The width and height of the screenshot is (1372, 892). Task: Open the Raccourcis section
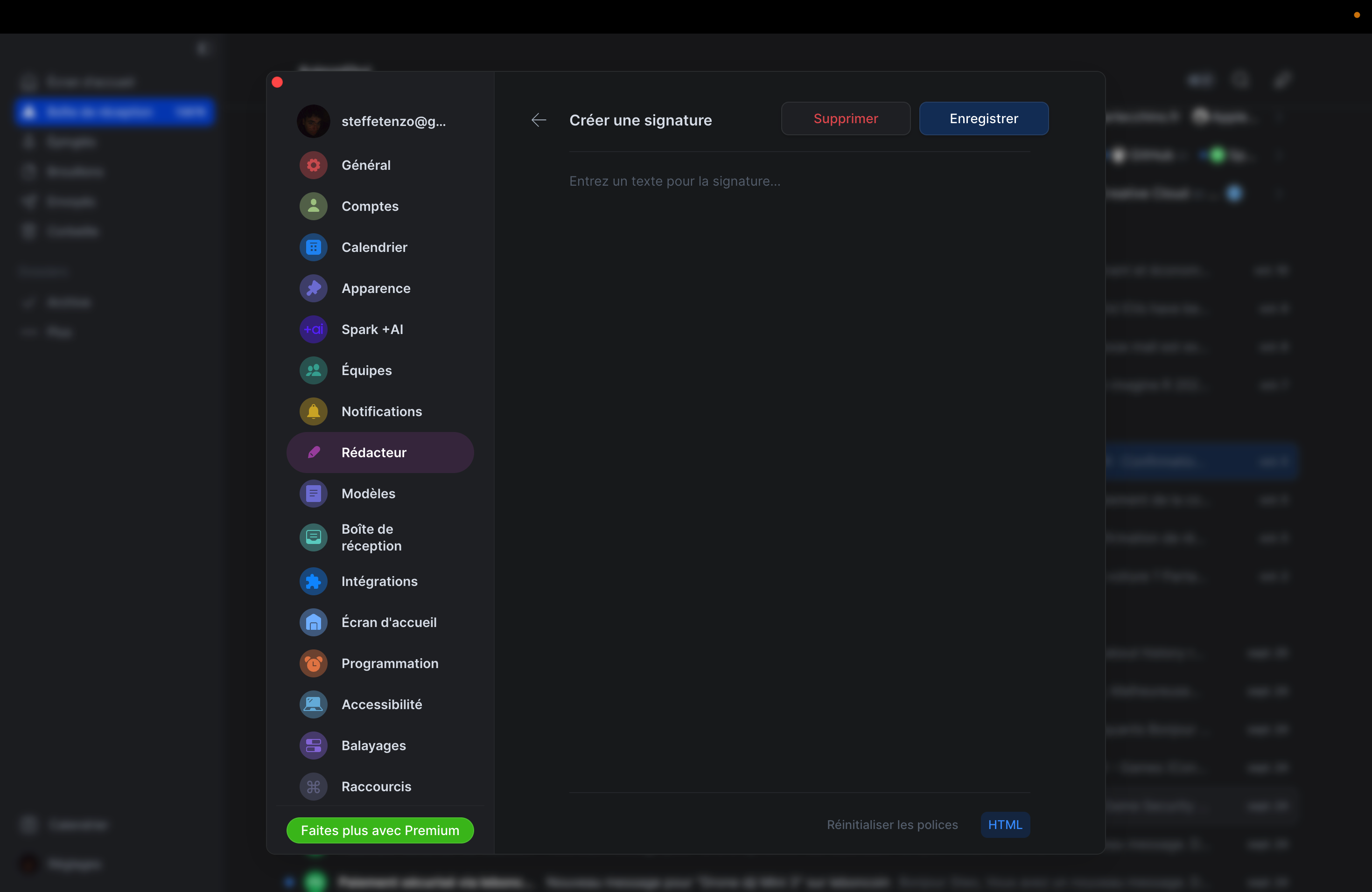point(376,787)
